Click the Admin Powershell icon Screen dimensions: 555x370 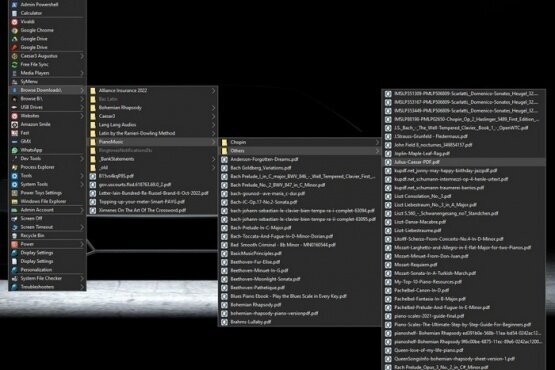click(15, 5)
